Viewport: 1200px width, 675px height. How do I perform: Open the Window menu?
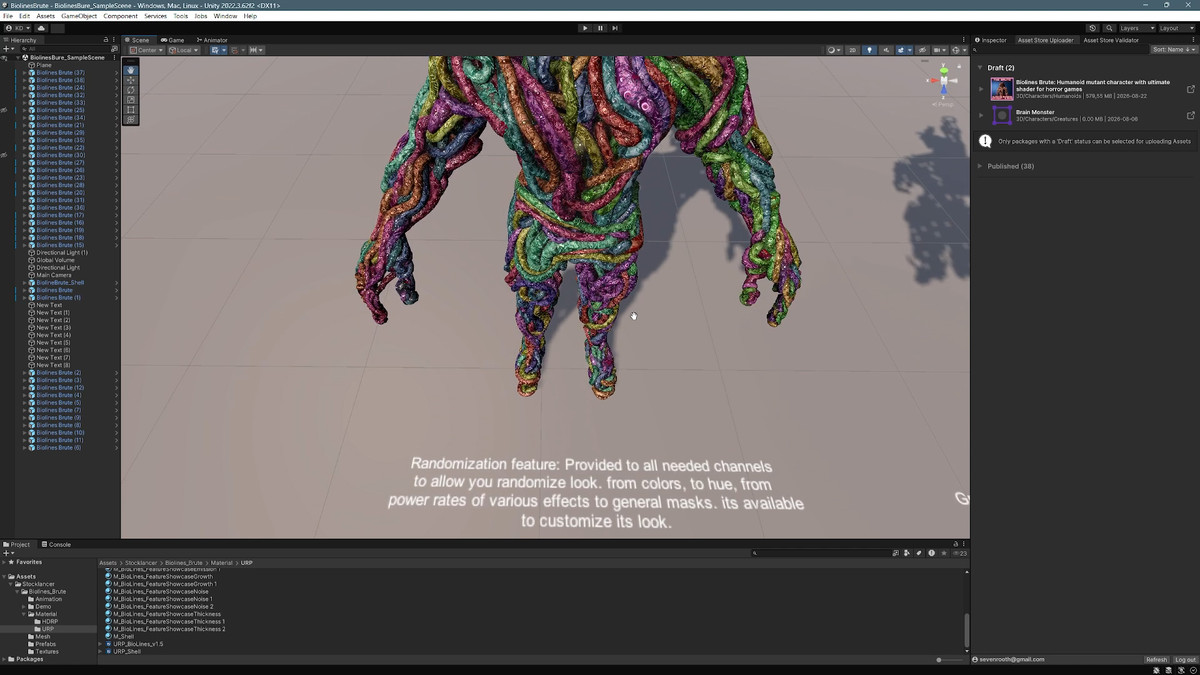click(225, 16)
